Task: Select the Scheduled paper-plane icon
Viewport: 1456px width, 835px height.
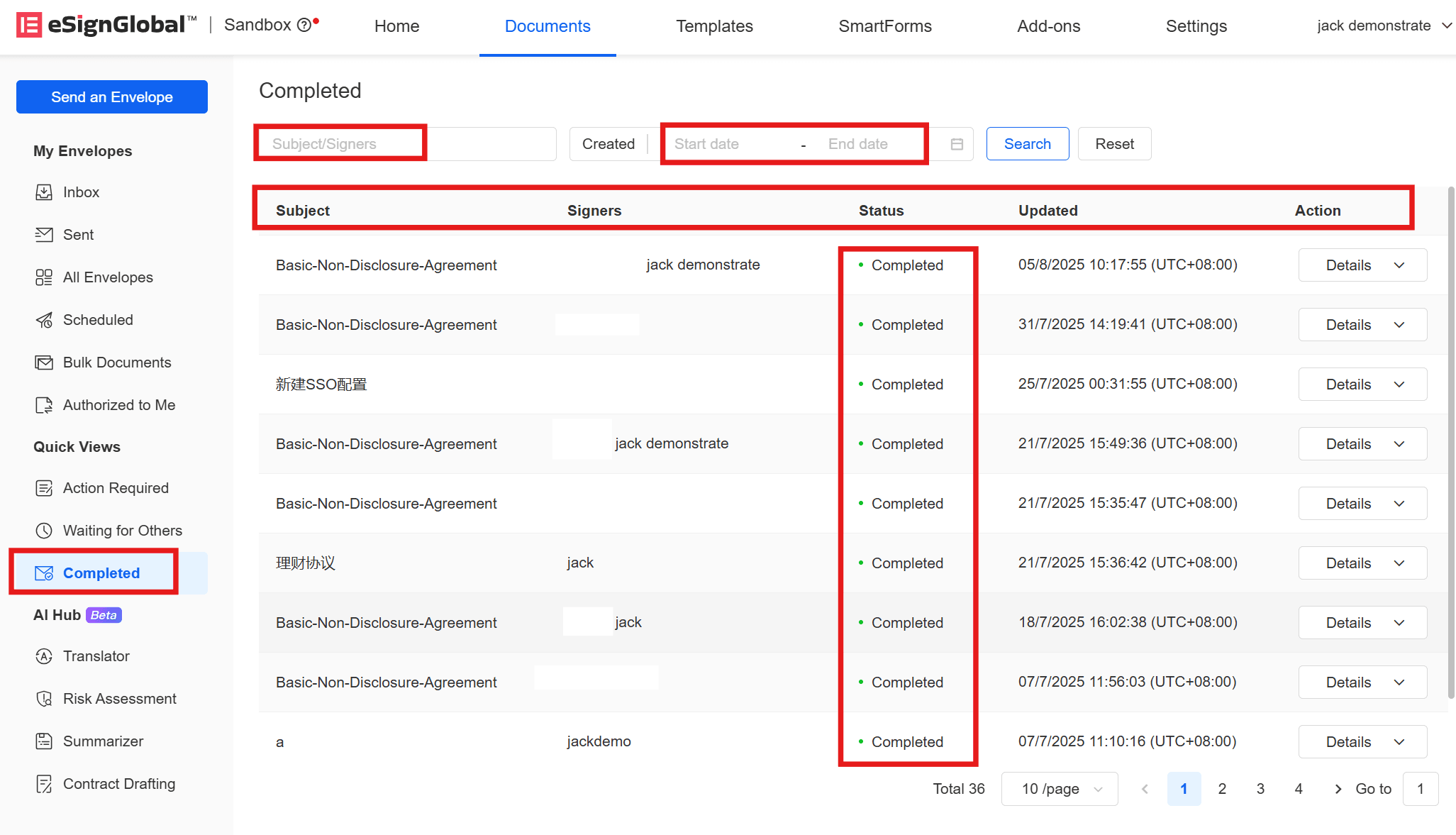Action: coord(44,320)
